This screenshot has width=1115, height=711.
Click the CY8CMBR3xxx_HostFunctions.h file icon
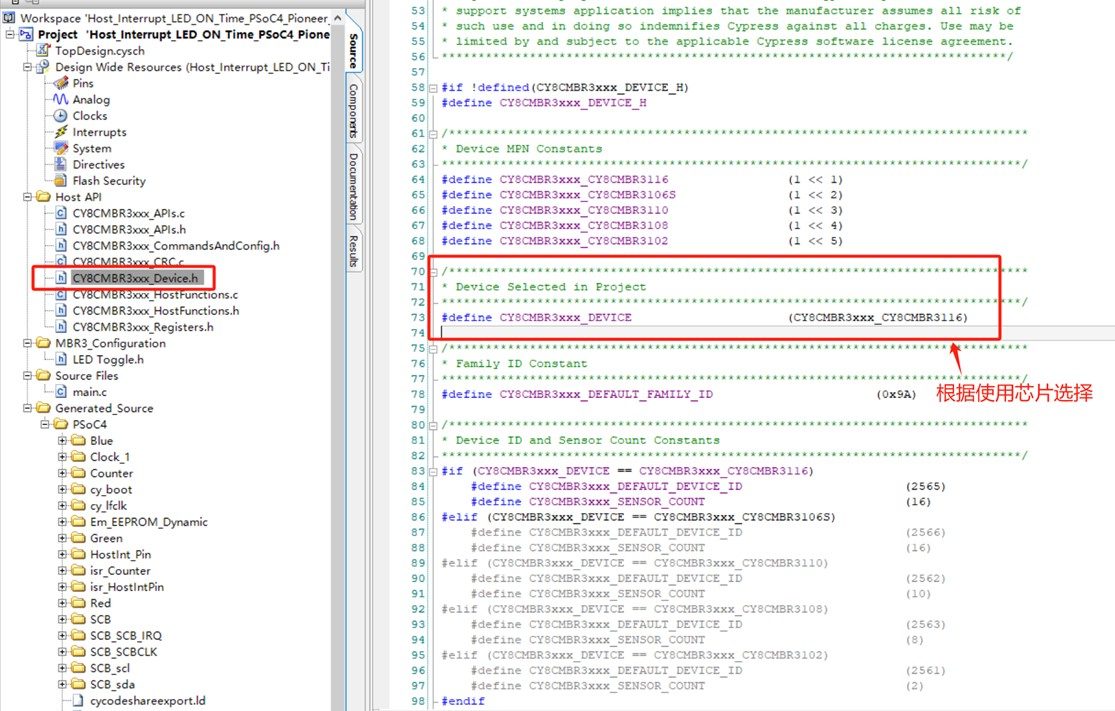61,311
